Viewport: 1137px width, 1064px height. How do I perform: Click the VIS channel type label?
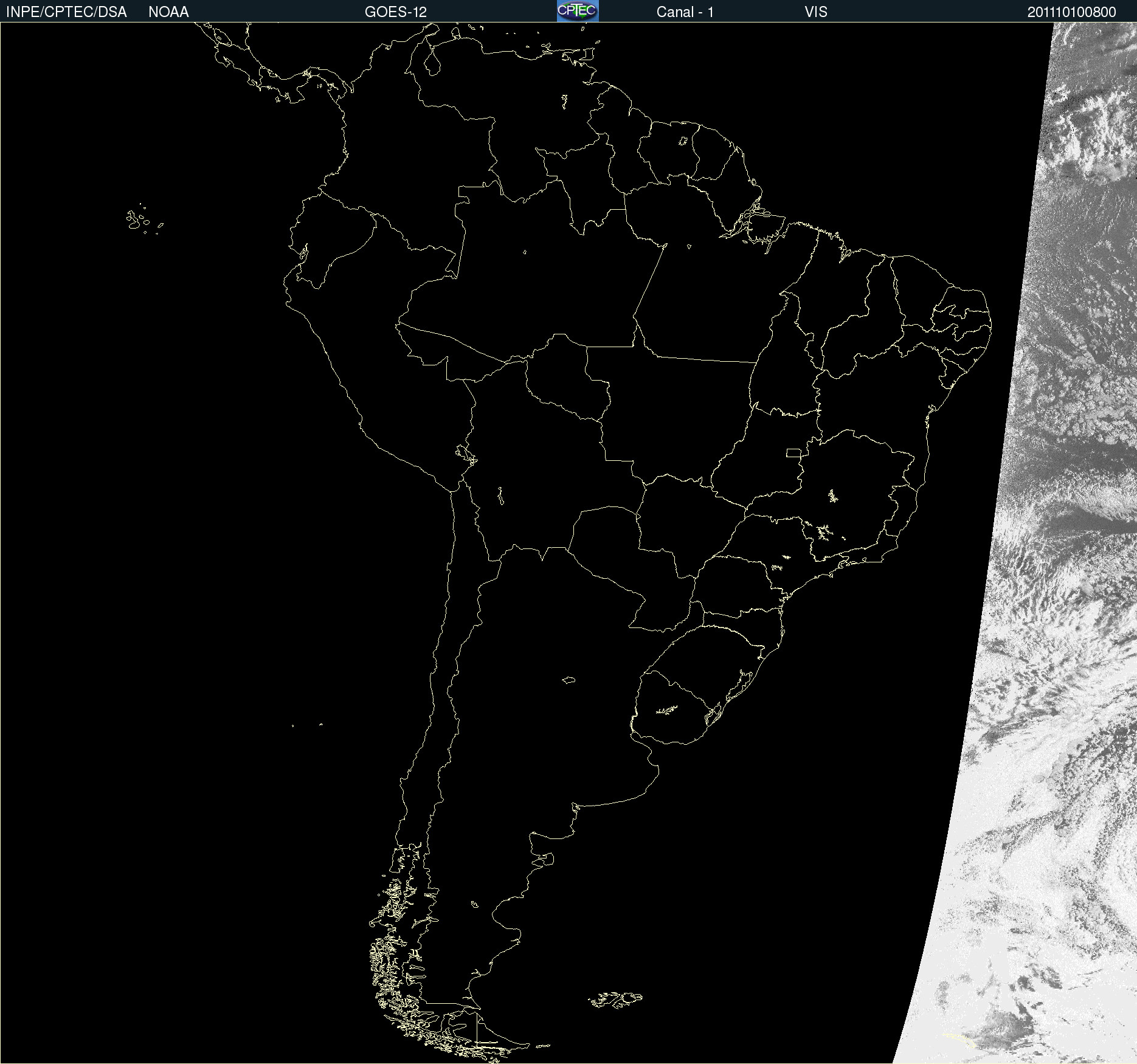coord(815,12)
